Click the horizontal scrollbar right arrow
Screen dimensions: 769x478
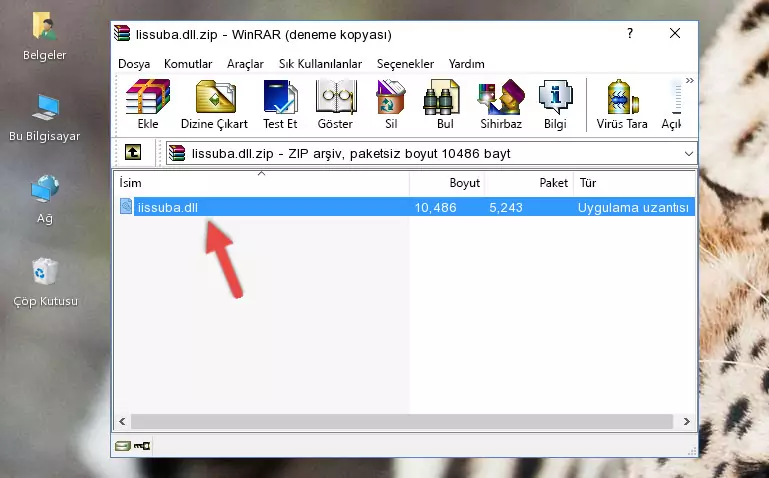[x=686, y=421]
